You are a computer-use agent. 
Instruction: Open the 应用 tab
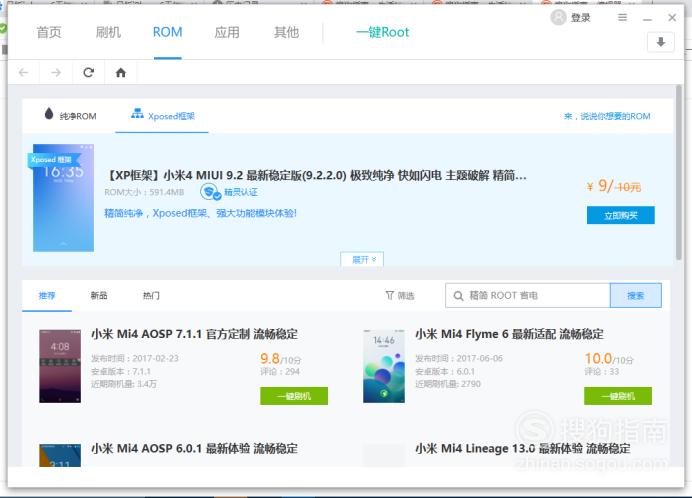(x=227, y=32)
